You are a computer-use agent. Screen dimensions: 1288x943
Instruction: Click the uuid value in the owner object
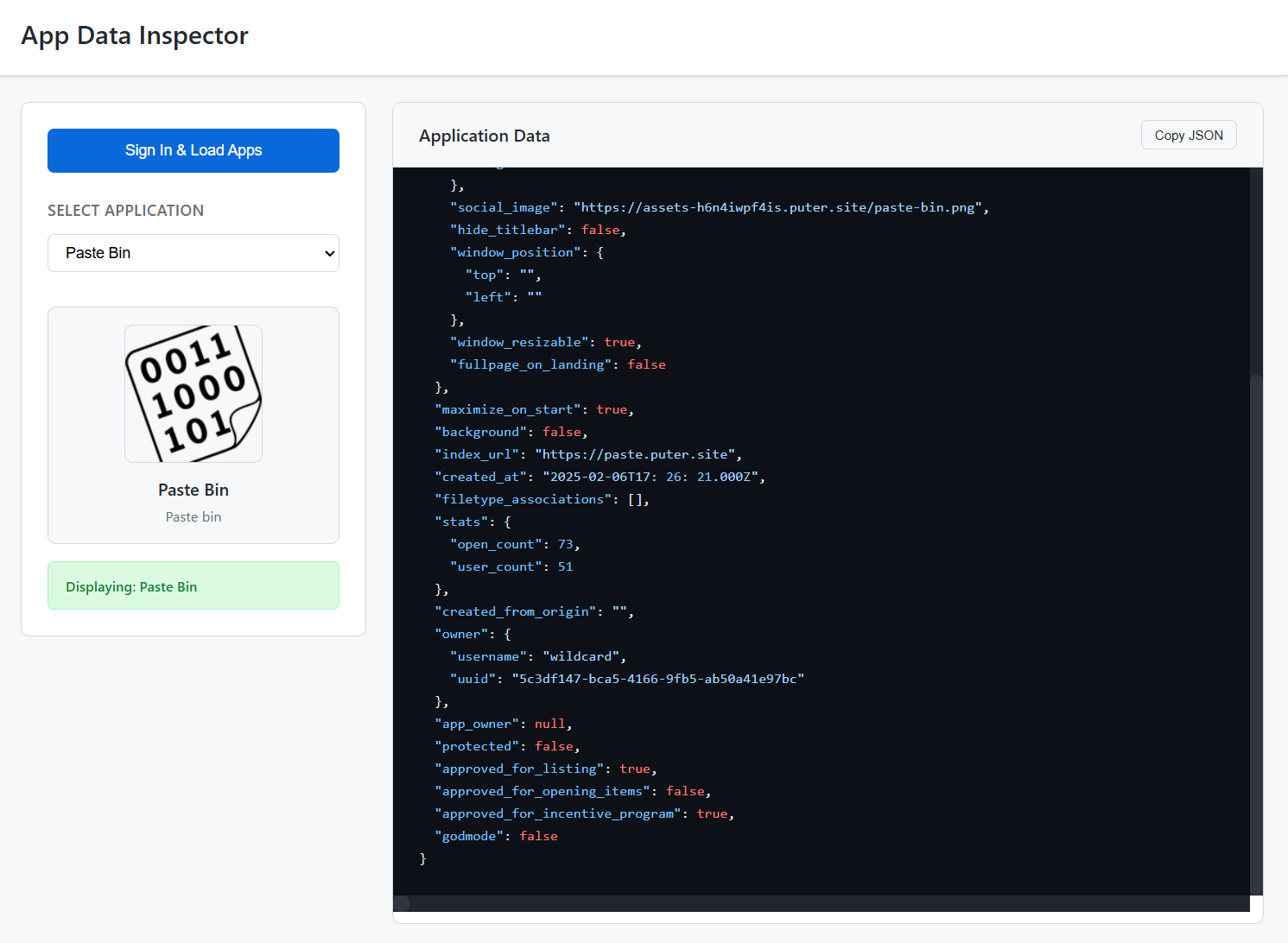click(658, 678)
